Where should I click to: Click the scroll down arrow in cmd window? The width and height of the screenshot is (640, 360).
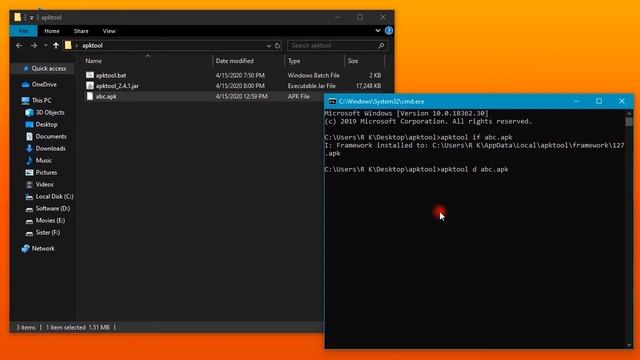pyautogui.click(x=629, y=345)
